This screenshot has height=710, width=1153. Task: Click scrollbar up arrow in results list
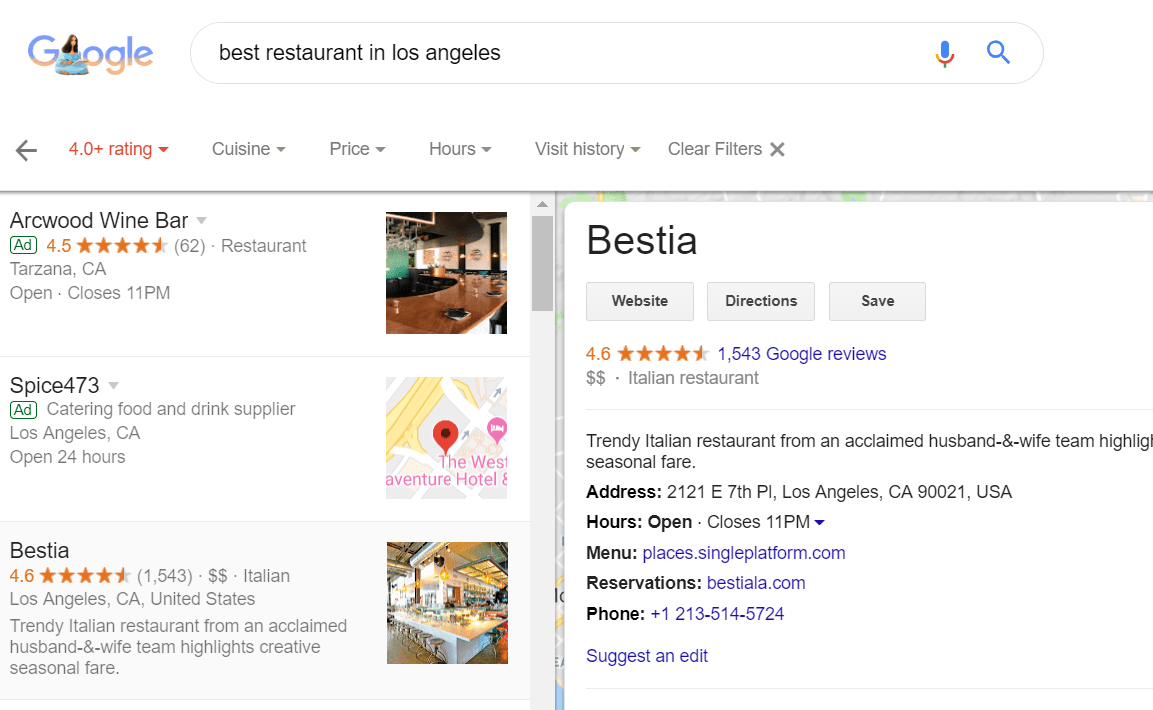point(542,205)
